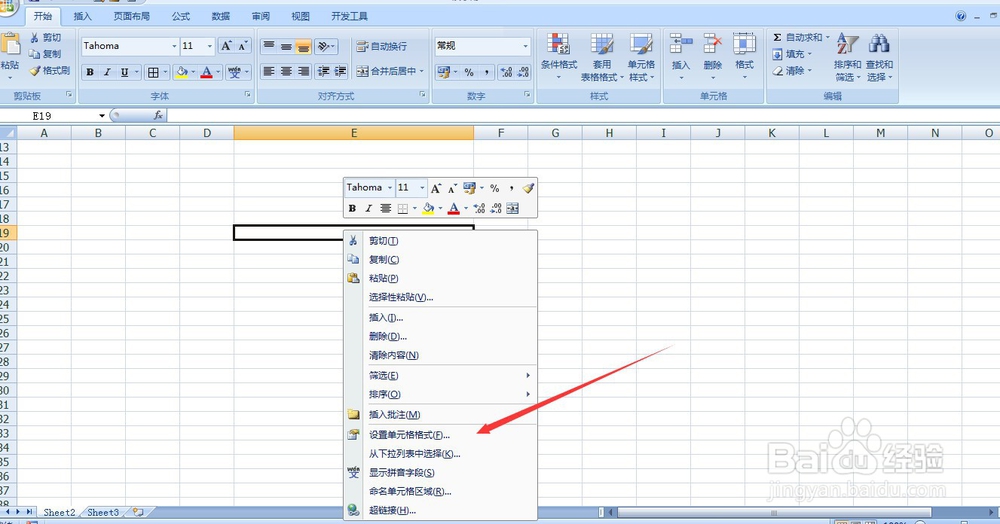The image size is (1000, 524).
Task: Toggle Bold on the mini toolbar
Action: click(x=352, y=208)
